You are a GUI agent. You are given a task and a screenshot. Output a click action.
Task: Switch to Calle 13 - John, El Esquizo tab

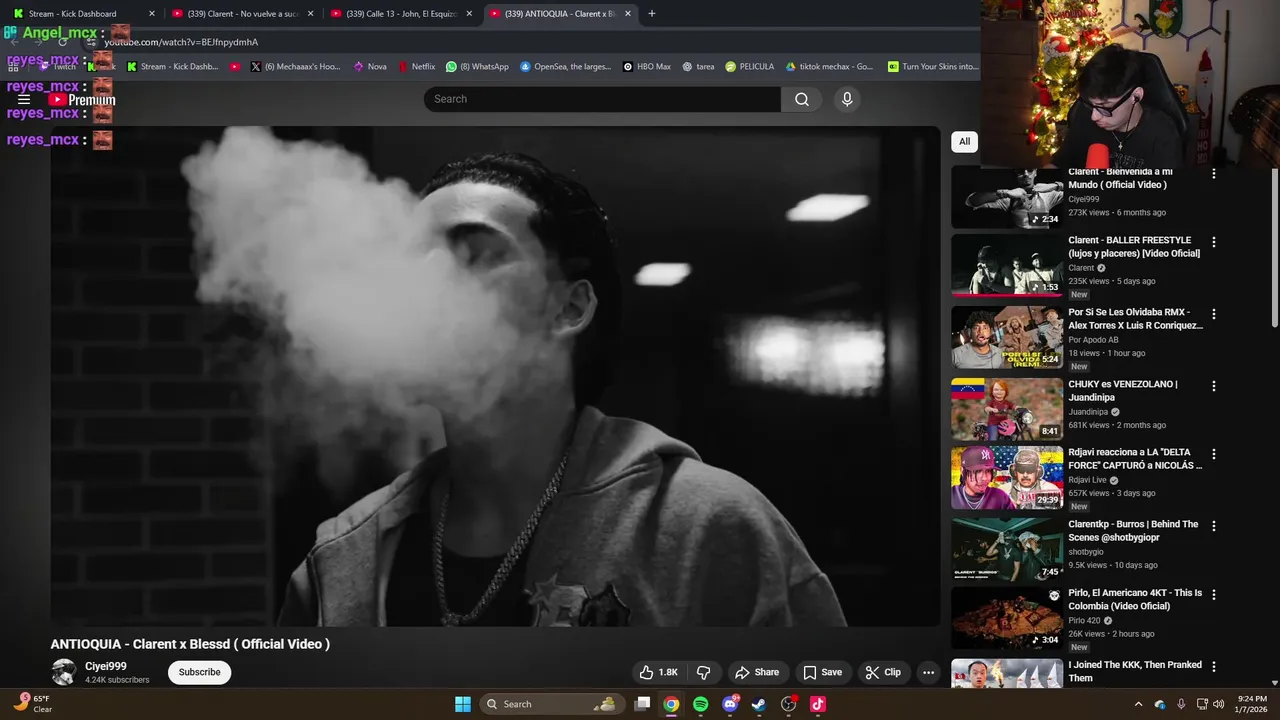click(400, 13)
